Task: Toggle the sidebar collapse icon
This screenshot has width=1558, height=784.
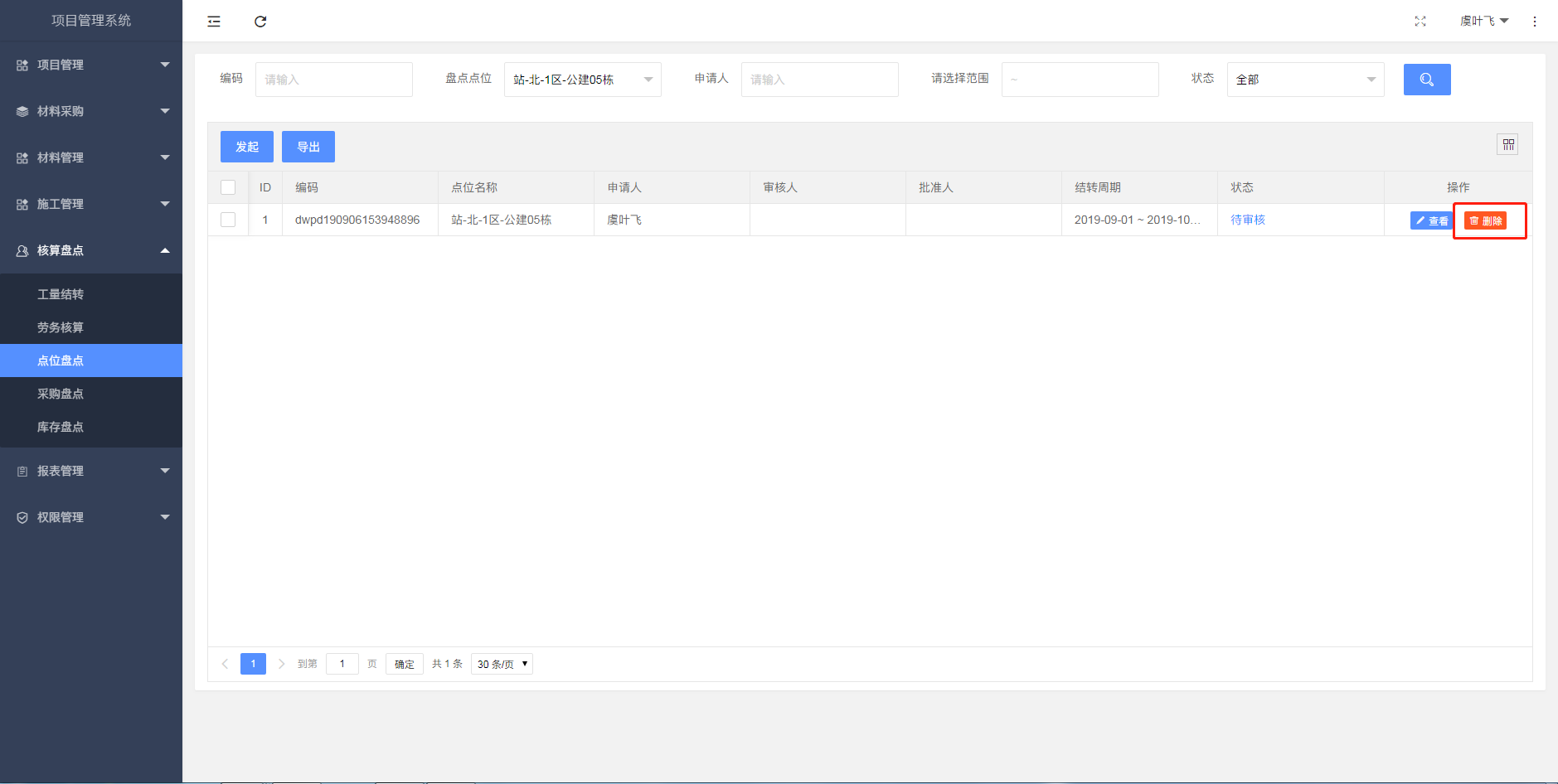Action: [214, 22]
